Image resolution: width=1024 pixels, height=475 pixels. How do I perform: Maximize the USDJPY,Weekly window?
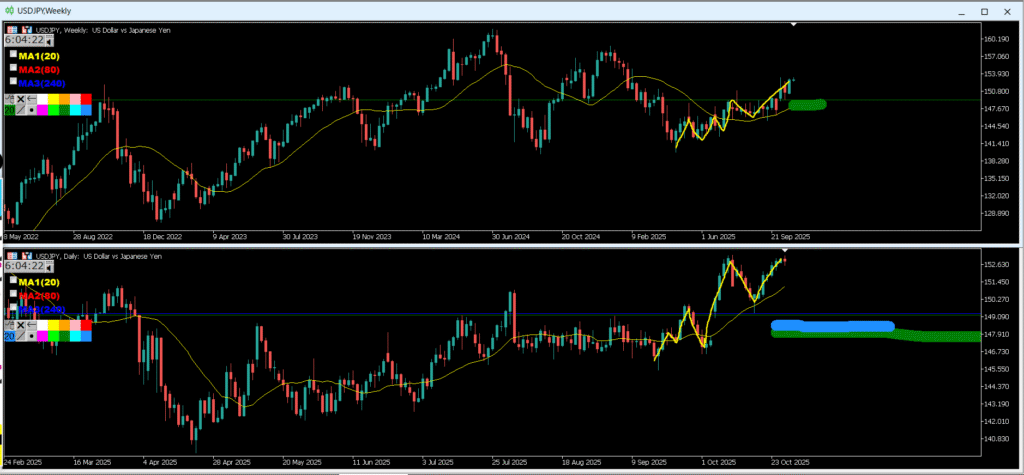(x=984, y=11)
